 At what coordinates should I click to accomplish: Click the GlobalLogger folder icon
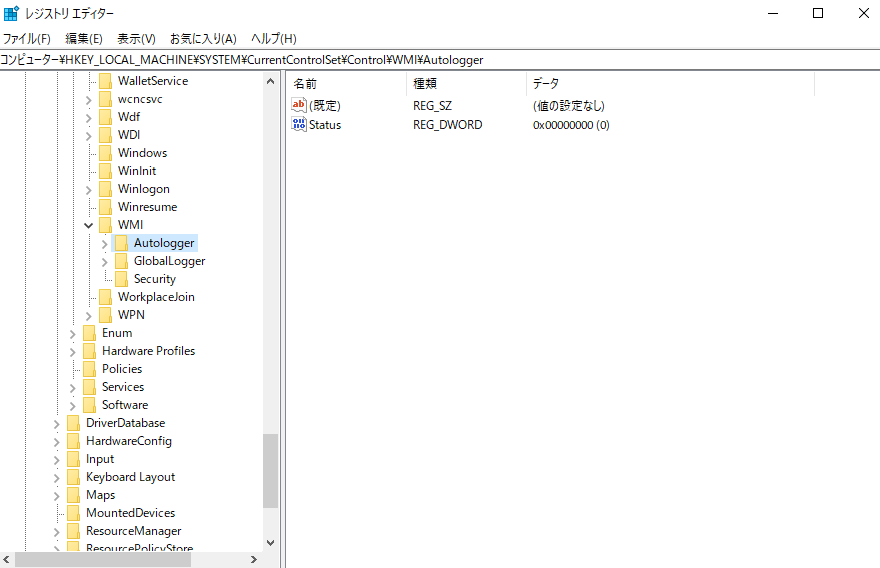tap(121, 261)
